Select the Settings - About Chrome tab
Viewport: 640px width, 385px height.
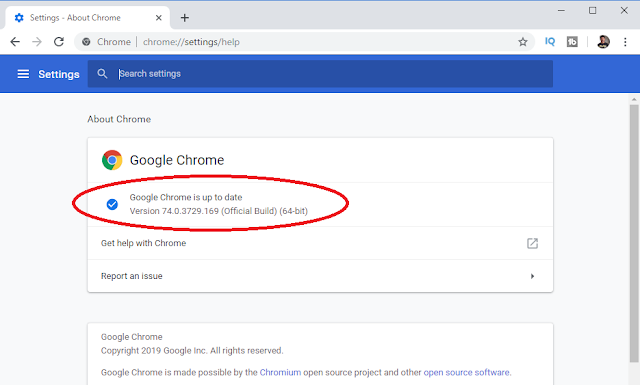pyautogui.click(x=87, y=18)
